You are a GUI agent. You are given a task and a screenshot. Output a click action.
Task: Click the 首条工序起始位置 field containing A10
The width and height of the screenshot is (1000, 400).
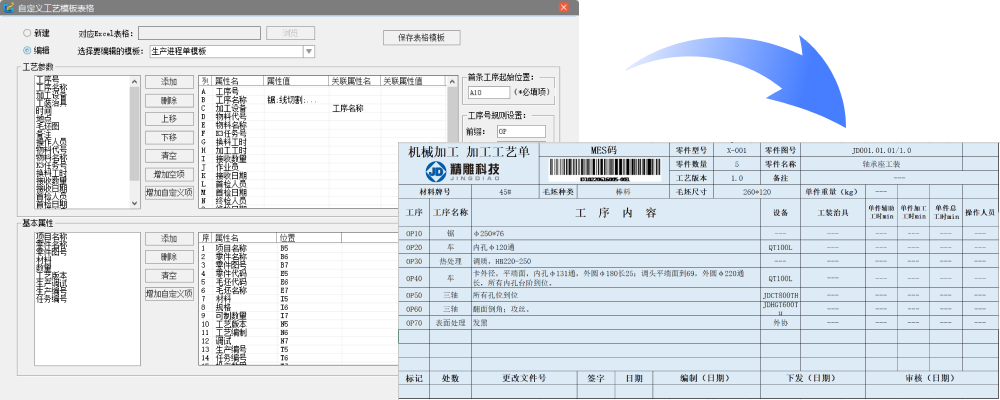tap(489, 93)
